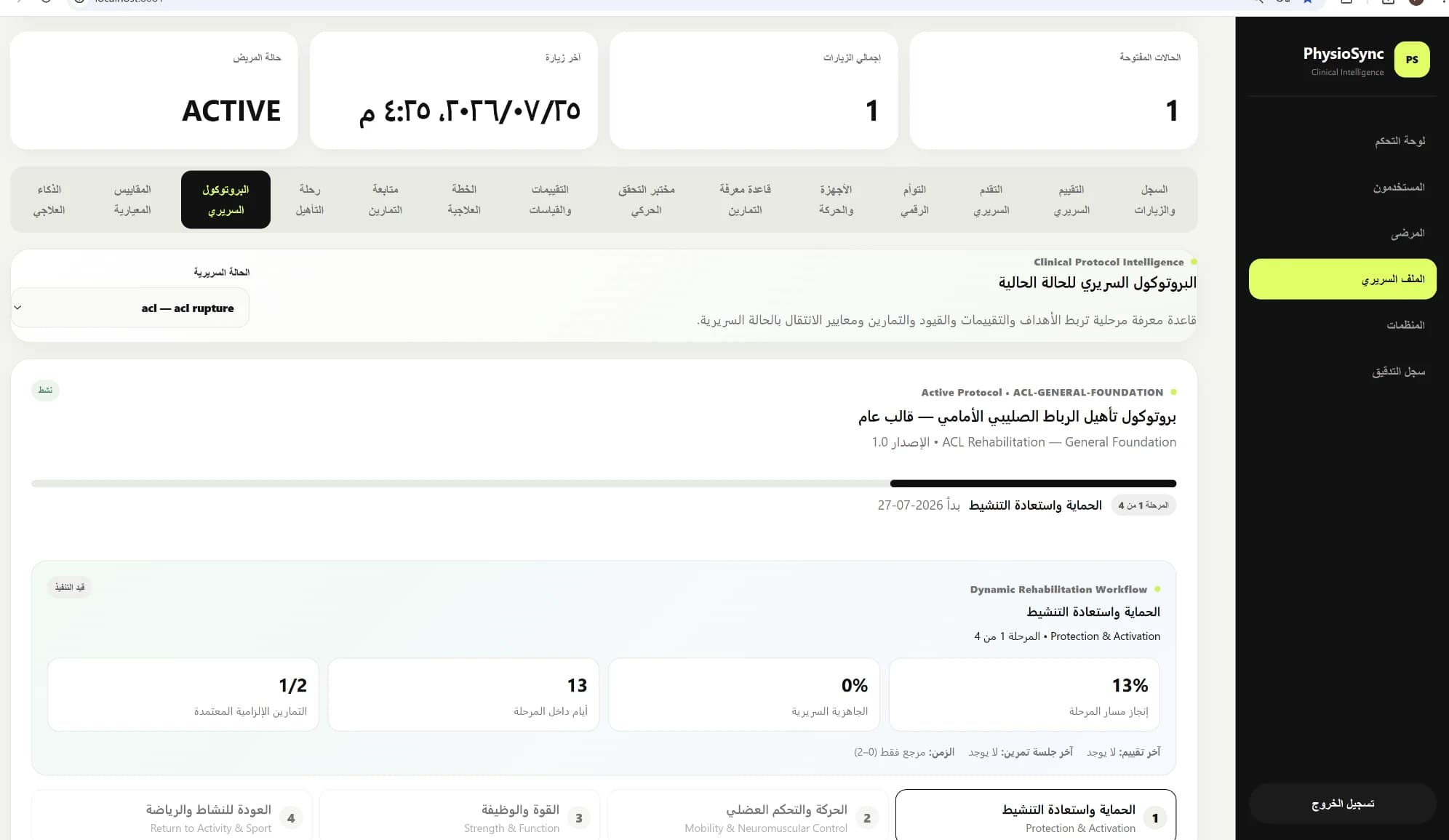Click the إجمالي الزيارات count card

tap(754, 90)
